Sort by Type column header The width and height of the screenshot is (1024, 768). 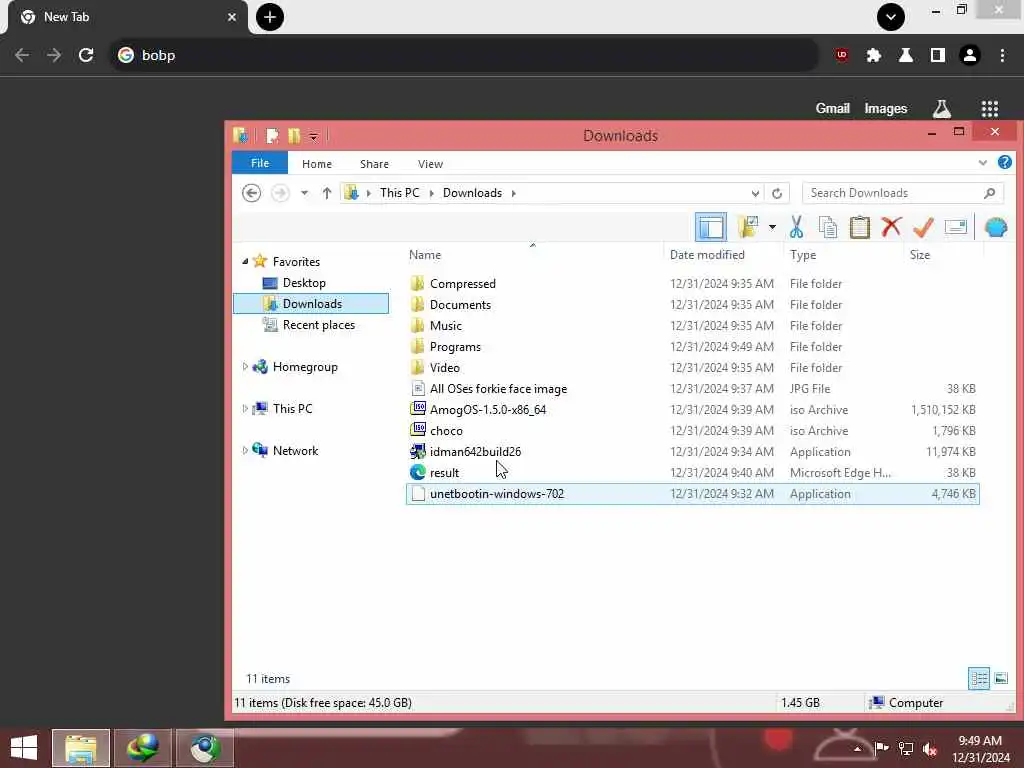coord(803,255)
